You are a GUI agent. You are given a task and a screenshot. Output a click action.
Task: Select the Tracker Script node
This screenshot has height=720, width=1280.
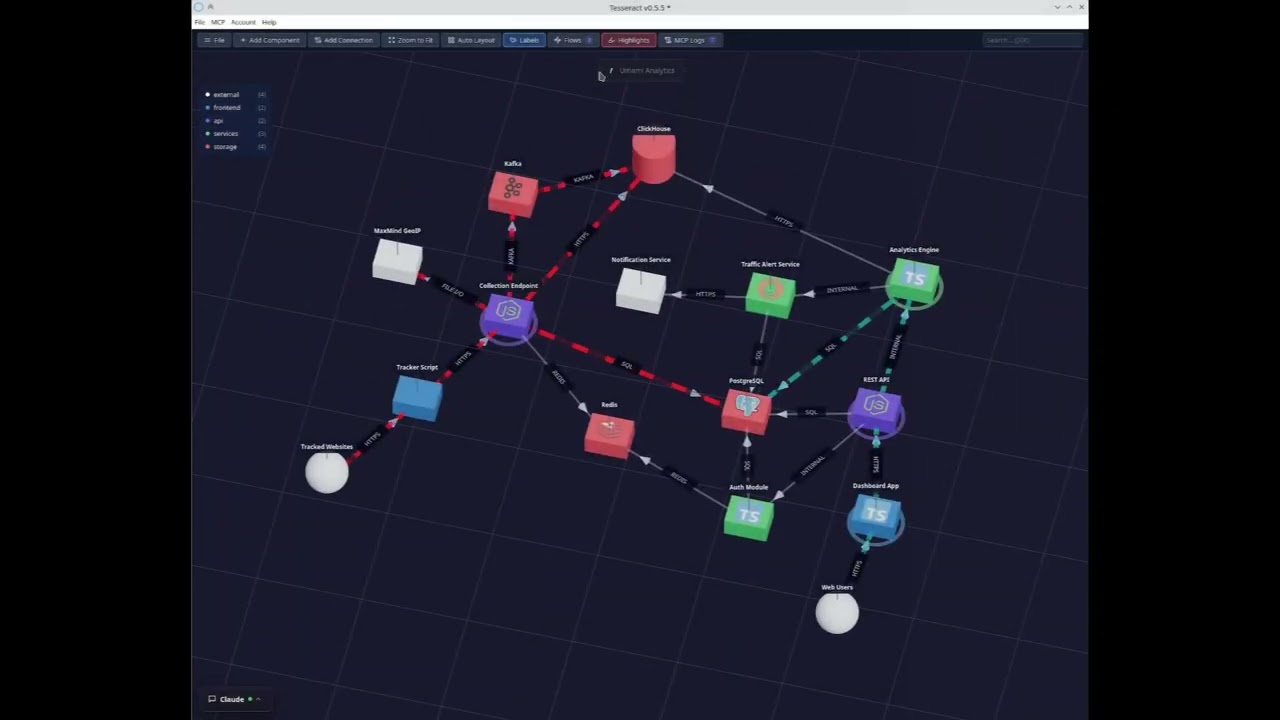tap(417, 398)
